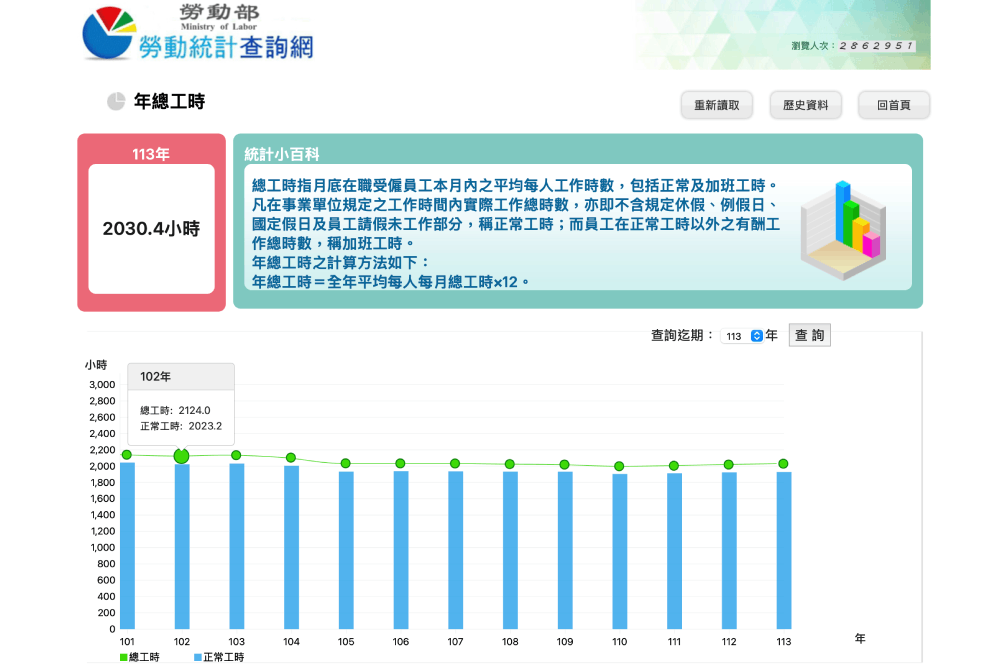Click the 2030.4小時 value card
This screenshot has width=1000, height=667.
(x=151, y=229)
